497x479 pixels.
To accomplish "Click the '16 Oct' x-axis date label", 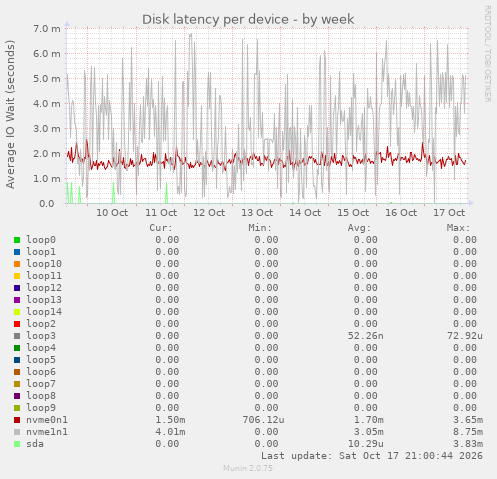I will tap(401, 213).
